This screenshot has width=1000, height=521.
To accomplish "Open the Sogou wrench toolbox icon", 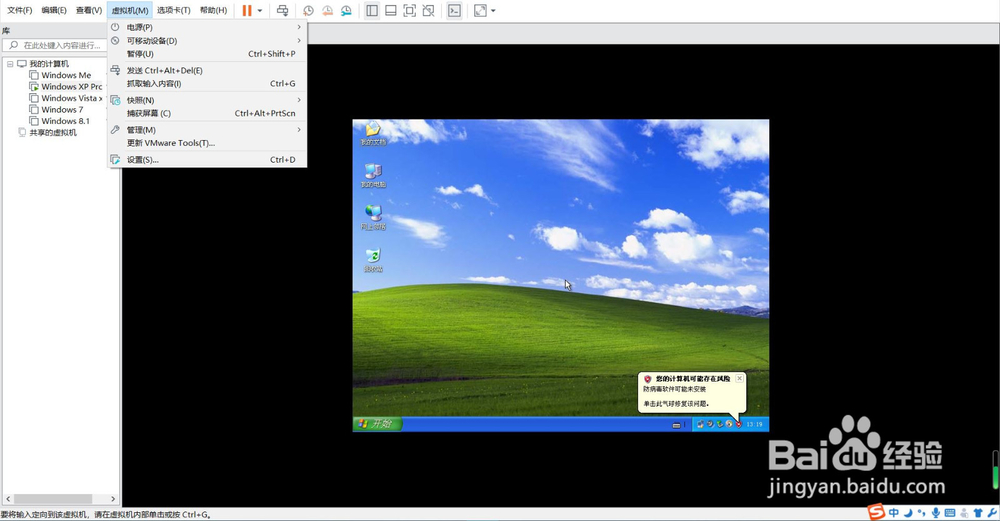I will click(992, 513).
